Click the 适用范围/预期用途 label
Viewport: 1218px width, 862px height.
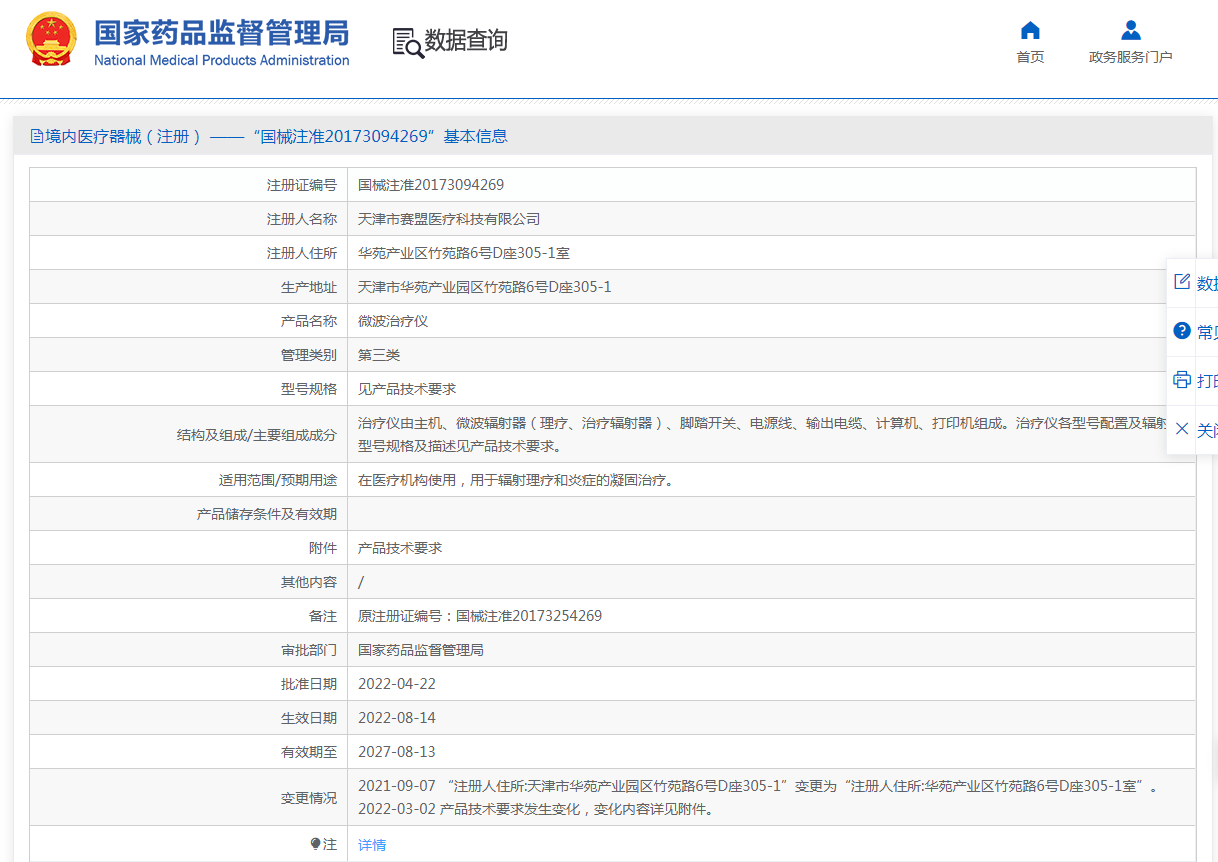point(278,480)
